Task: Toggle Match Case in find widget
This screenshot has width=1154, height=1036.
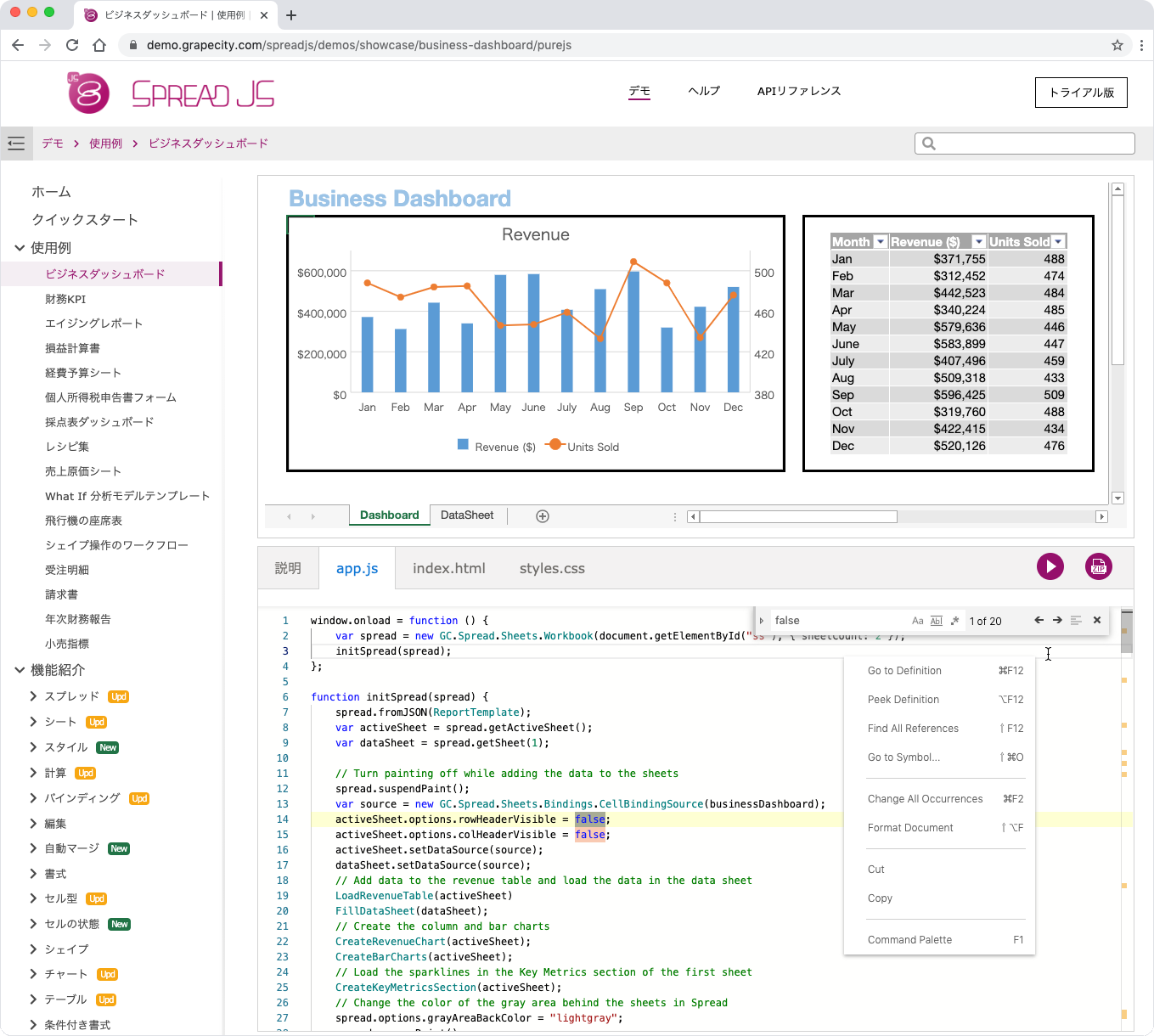Action: coord(918,621)
